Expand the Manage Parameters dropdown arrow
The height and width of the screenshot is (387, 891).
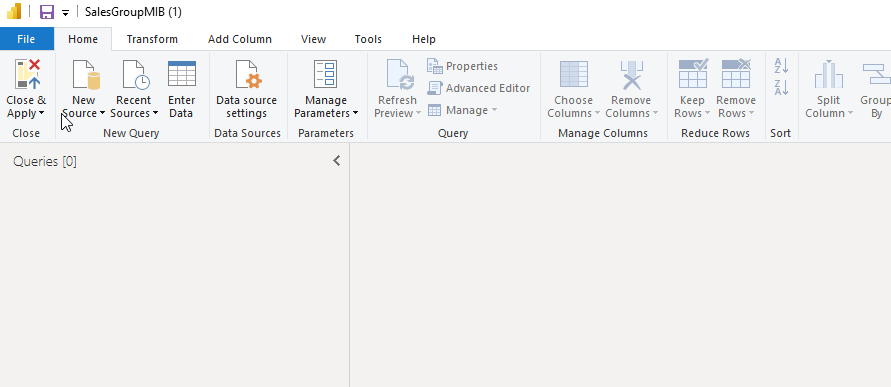(355, 114)
